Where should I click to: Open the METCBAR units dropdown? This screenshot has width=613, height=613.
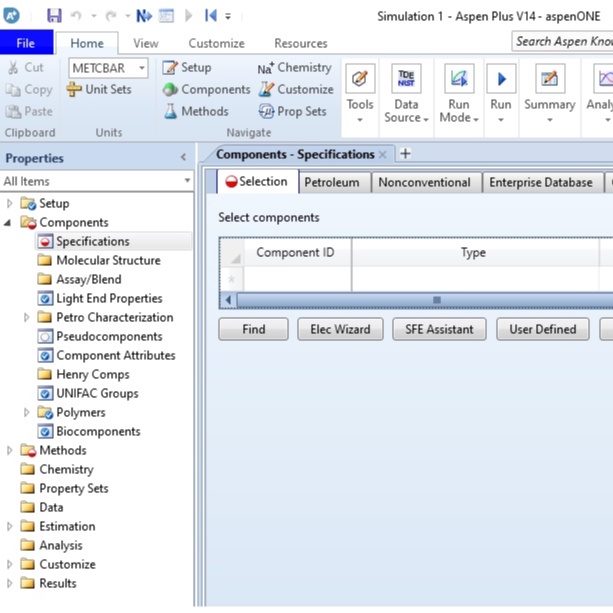tap(142, 68)
